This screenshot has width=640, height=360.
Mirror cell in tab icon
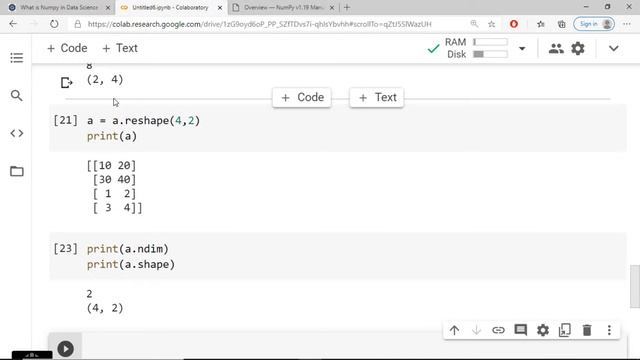point(564,330)
